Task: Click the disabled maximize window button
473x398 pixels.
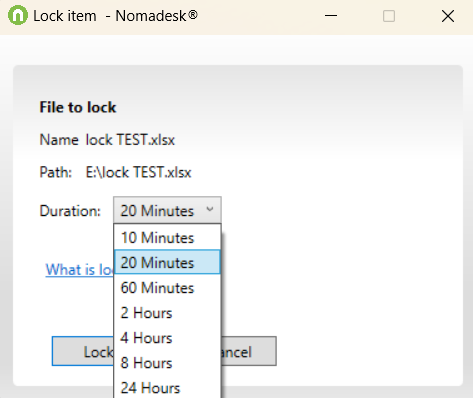Action: [x=389, y=16]
